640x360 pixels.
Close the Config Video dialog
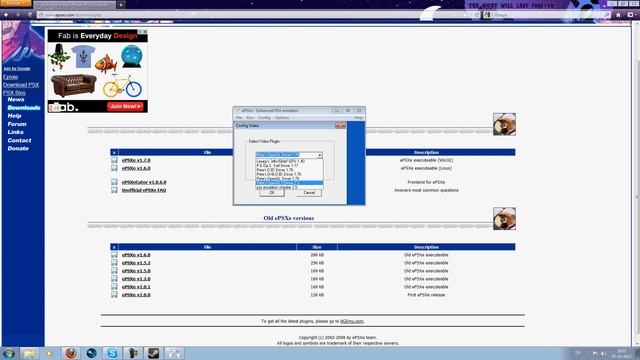point(340,126)
